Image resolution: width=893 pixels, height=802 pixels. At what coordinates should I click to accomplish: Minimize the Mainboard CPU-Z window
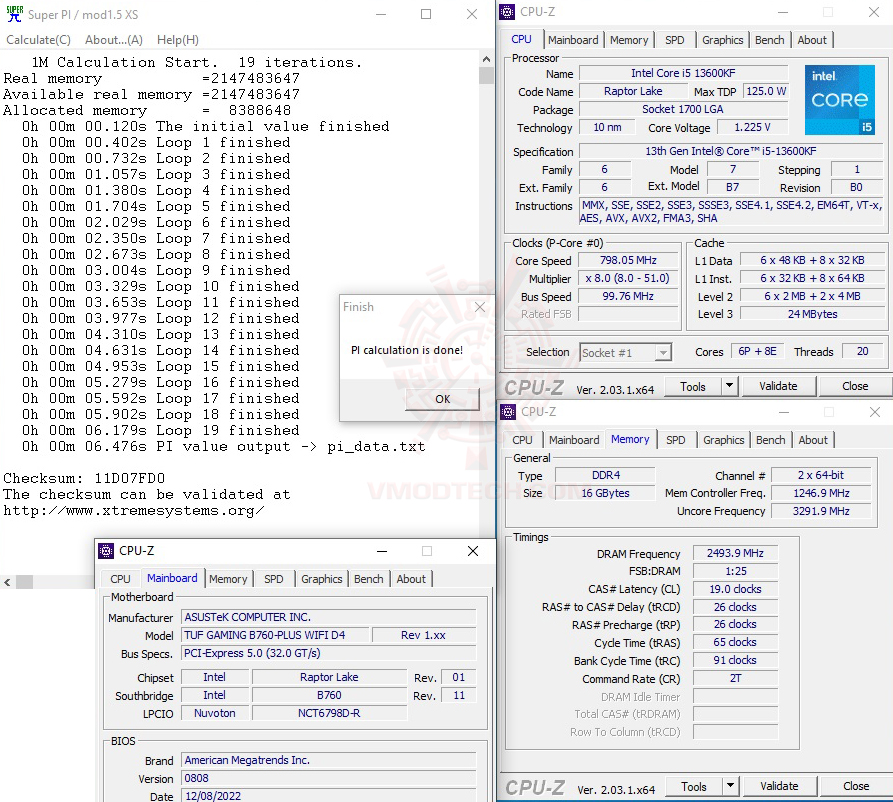382,551
